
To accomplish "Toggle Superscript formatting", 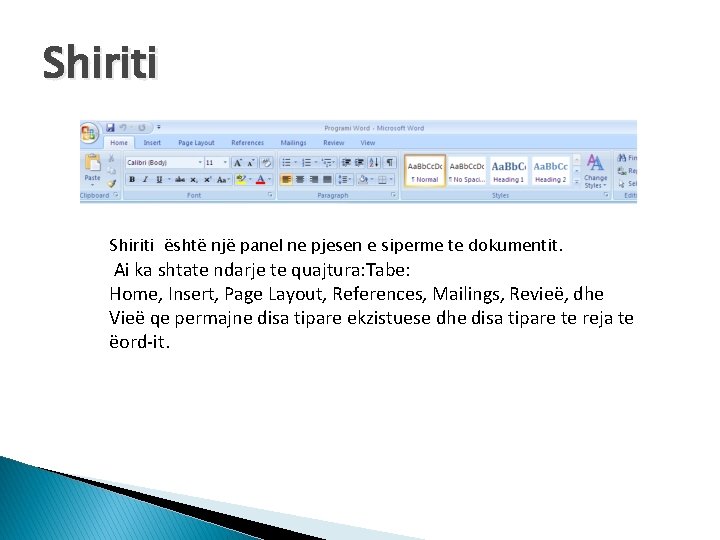I will point(208,180).
